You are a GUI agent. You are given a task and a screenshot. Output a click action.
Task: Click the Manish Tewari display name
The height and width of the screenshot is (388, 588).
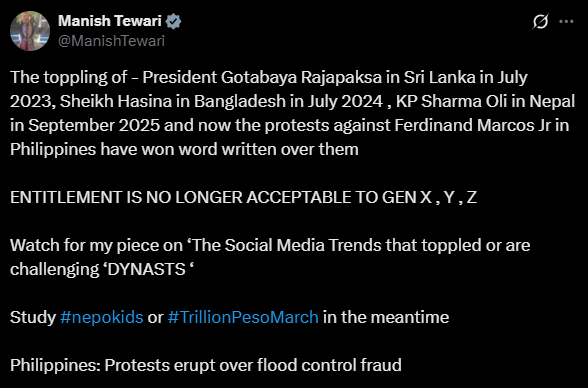(110, 21)
